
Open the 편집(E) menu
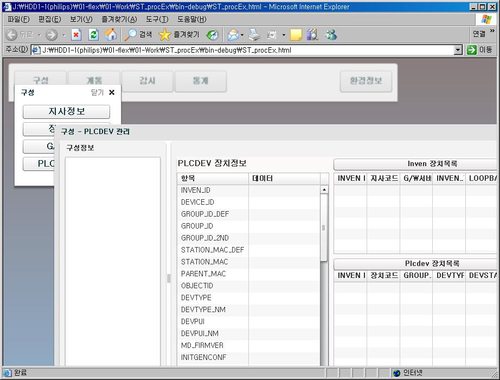pos(50,19)
